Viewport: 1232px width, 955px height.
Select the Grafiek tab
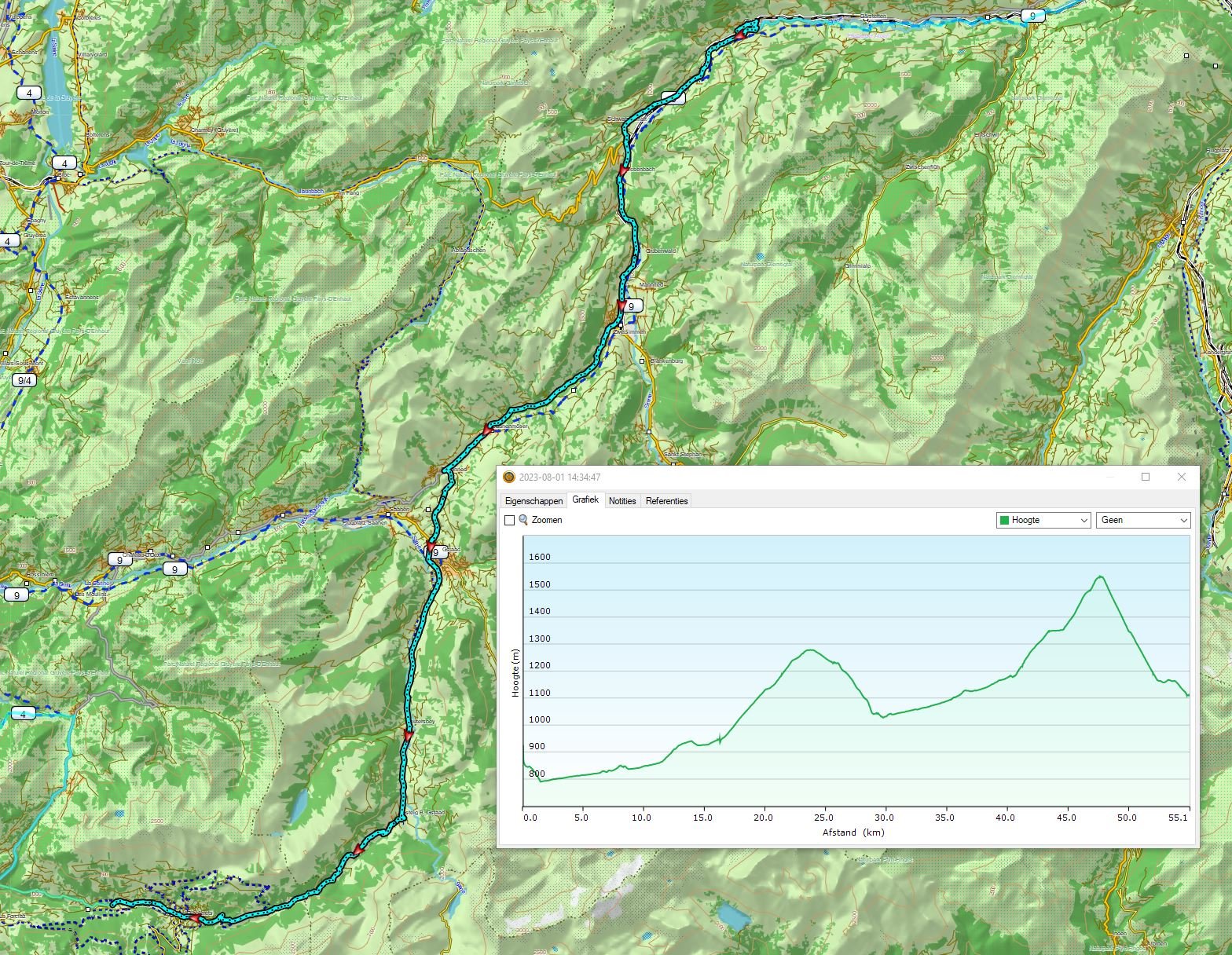pyautogui.click(x=585, y=499)
